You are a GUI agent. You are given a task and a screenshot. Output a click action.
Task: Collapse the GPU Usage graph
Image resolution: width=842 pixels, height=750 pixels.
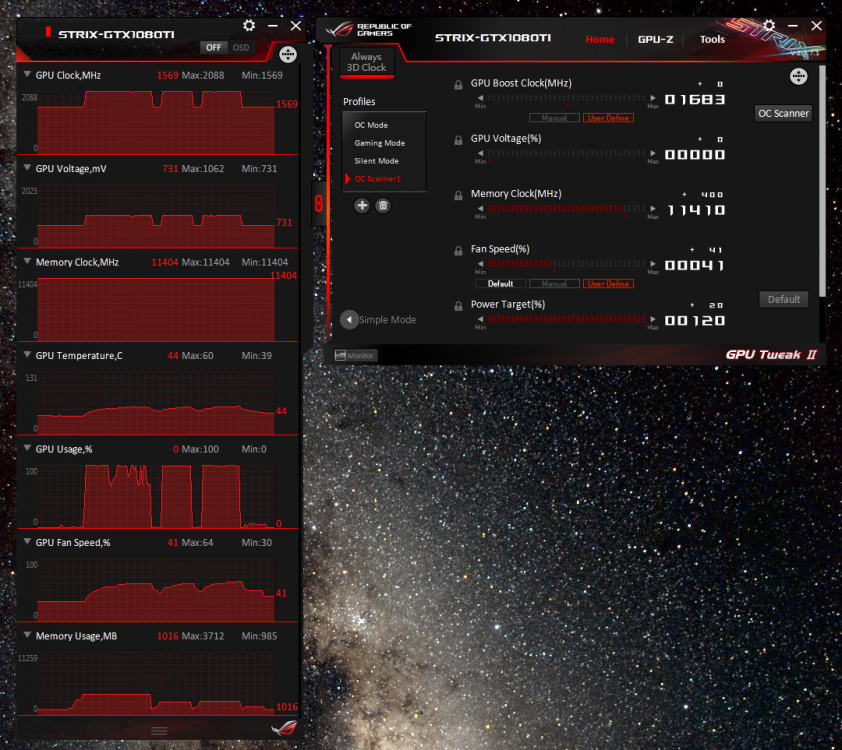(x=27, y=448)
